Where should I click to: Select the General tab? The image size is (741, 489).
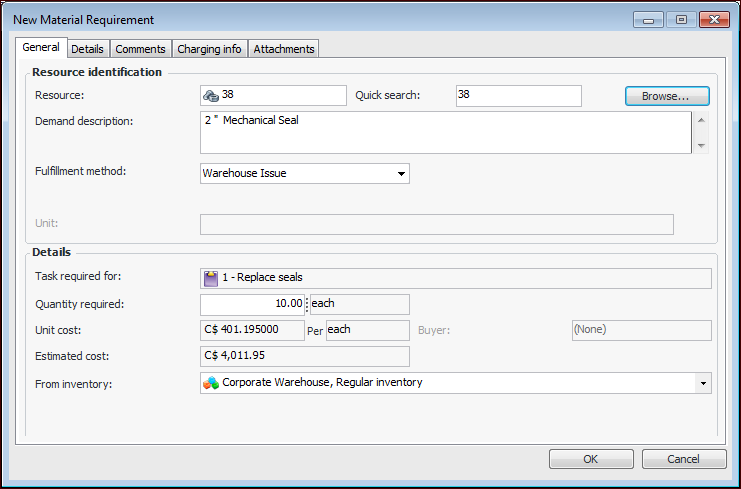pyautogui.click(x=41, y=47)
